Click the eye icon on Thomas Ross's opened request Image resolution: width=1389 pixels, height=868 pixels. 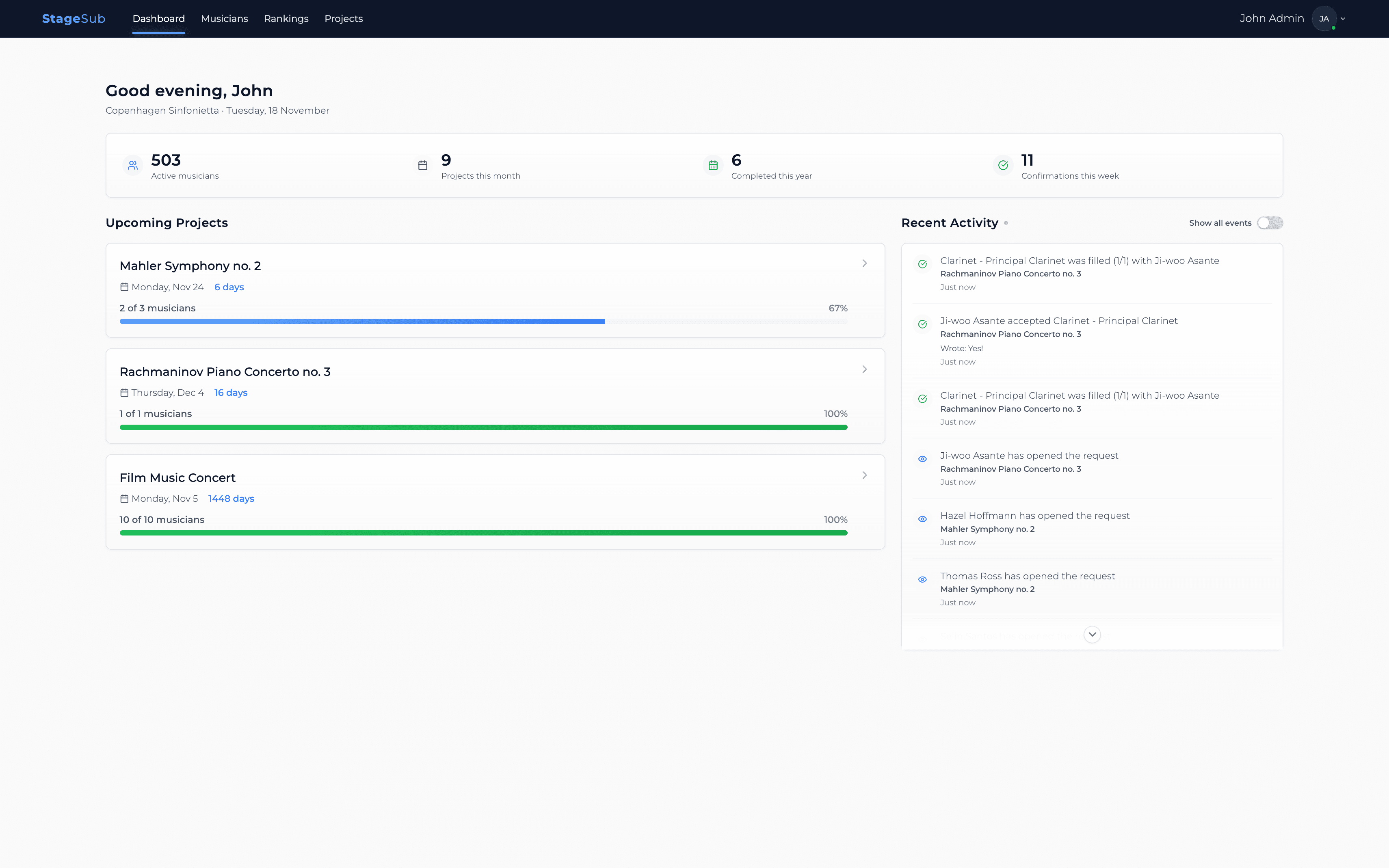(923, 579)
